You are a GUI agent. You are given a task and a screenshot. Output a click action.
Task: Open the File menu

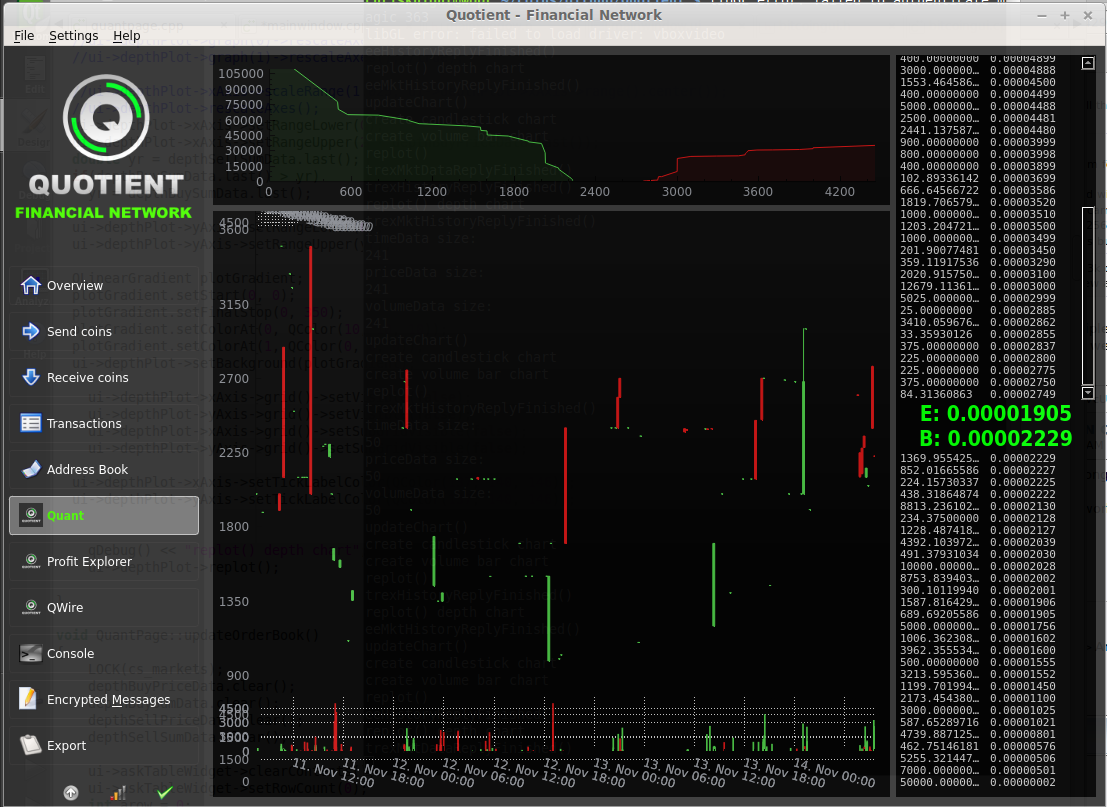[x=24, y=35]
